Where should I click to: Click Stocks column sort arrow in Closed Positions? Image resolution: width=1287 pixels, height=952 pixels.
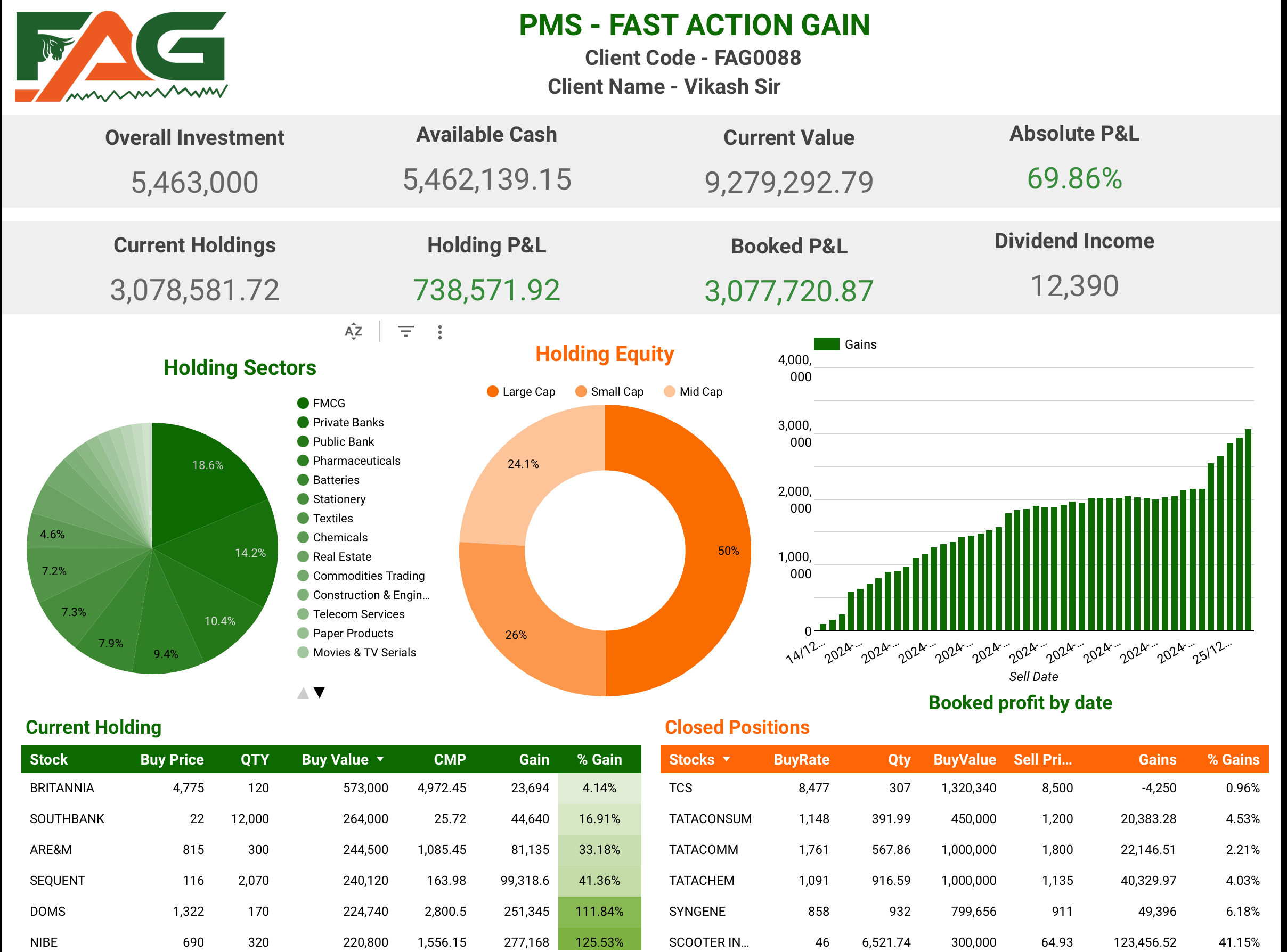tap(727, 759)
